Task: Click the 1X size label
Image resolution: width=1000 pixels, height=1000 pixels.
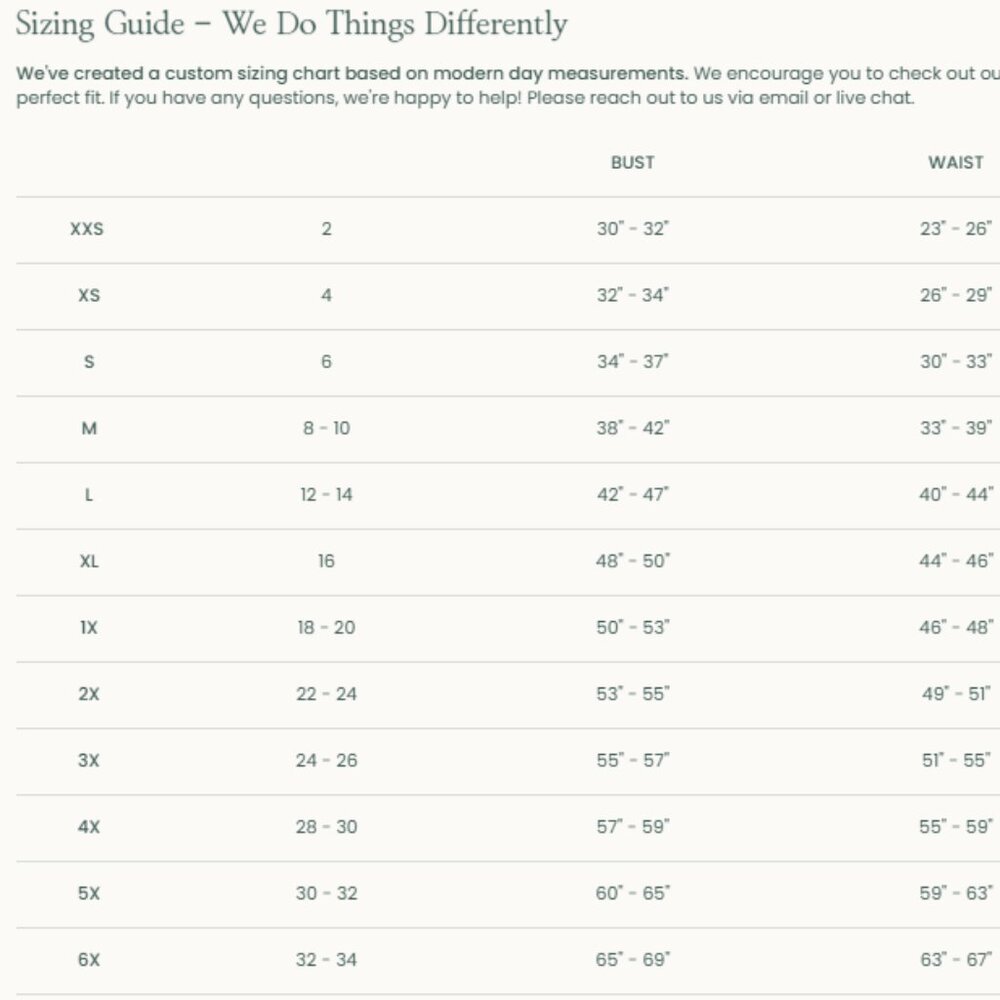Action: pyautogui.click(x=89, y=627)
